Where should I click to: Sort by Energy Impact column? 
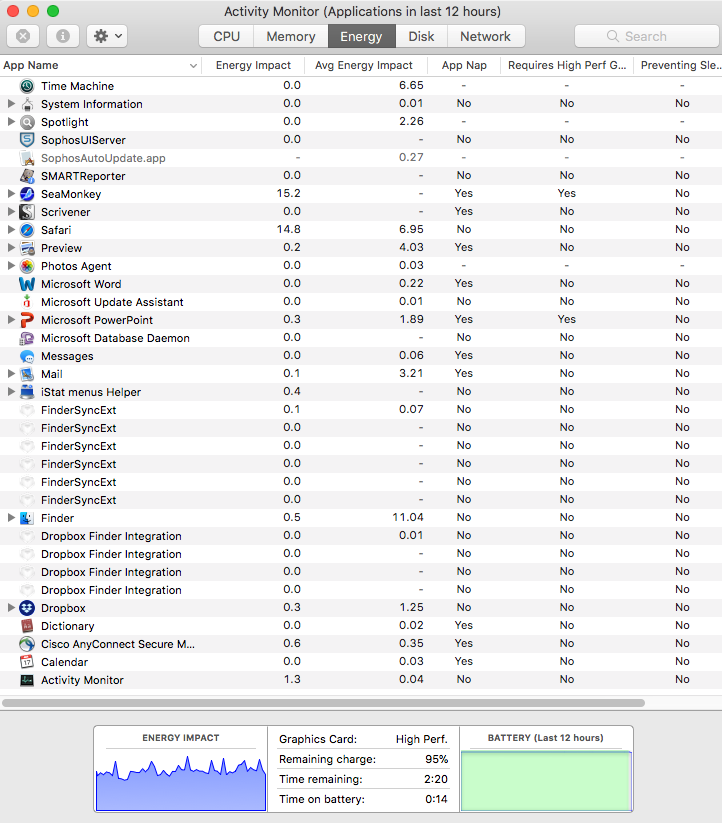point(253,65)
